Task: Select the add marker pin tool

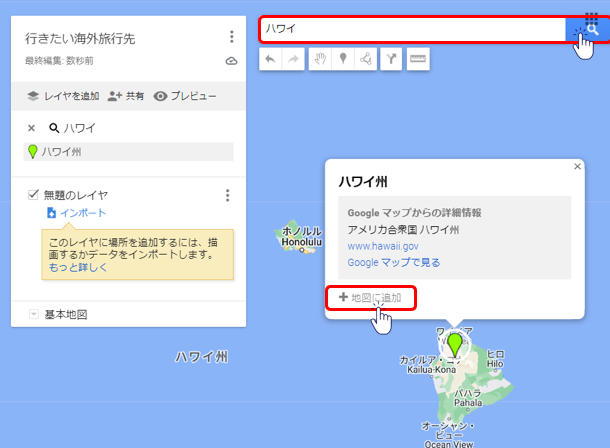Action: pyautogui.click(x=343, y=59)
